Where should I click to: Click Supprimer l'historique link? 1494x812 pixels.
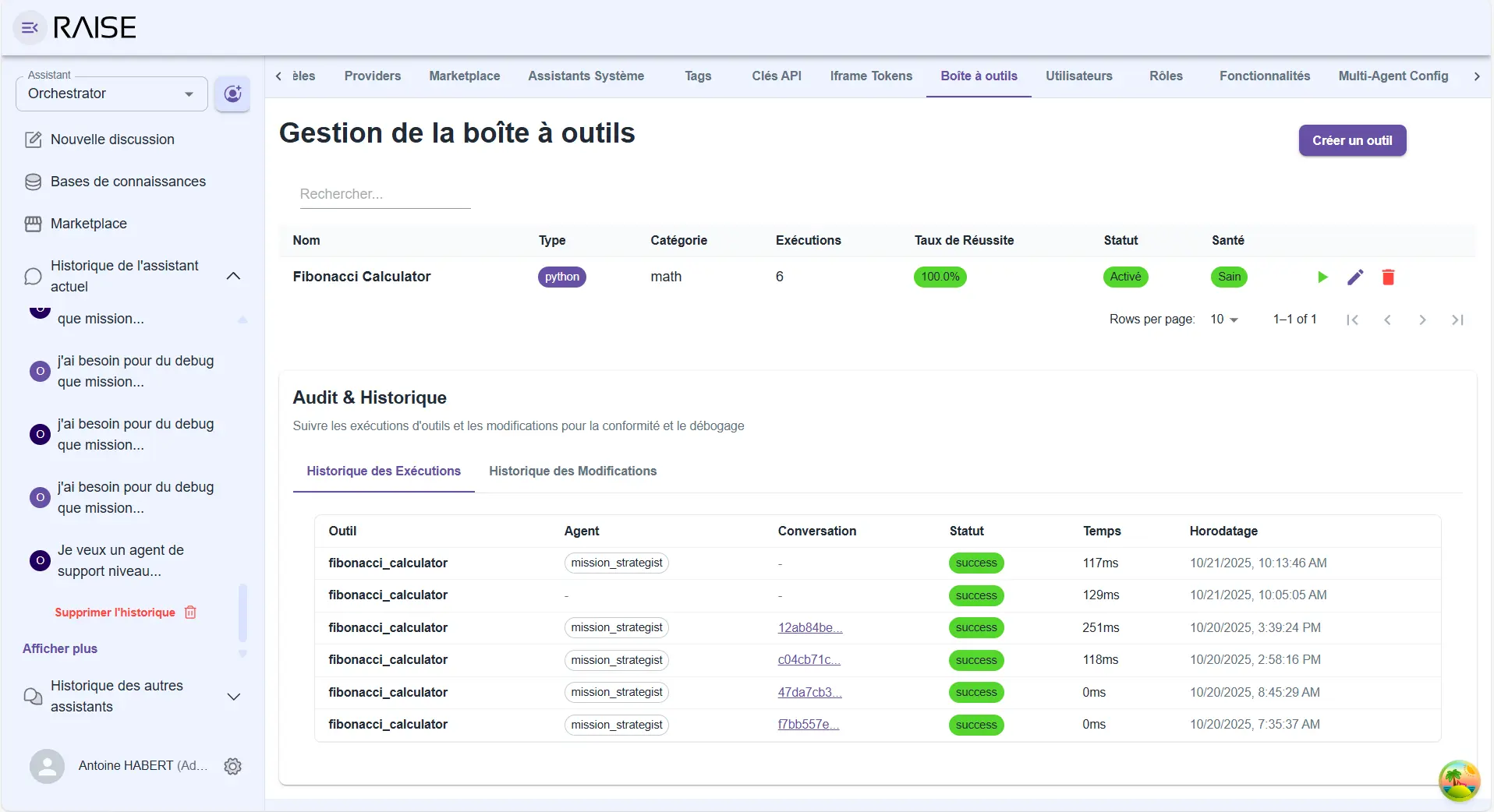[115, 613]
